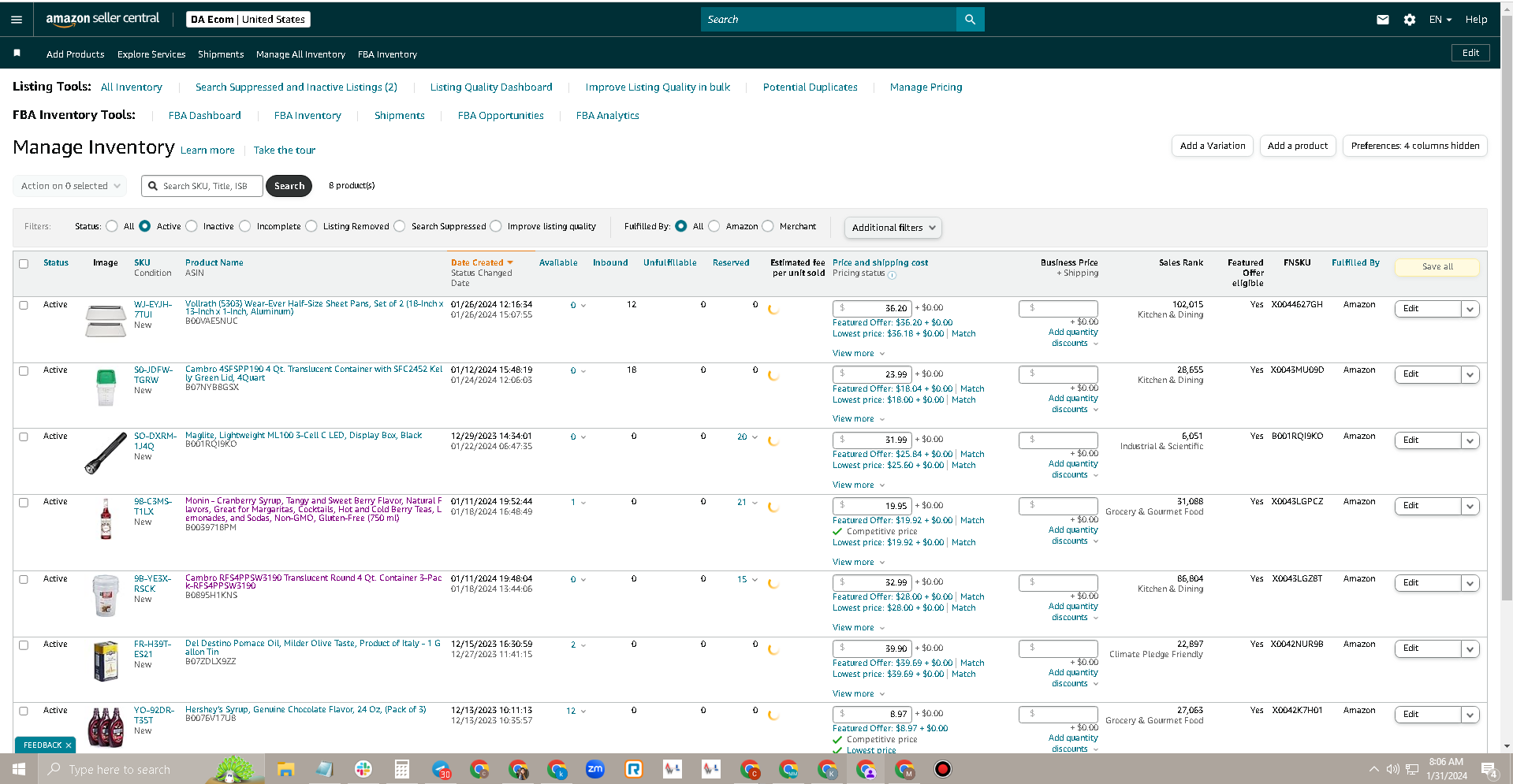Expand Edit dropdown arrow for Vollrath row
This screenshot has height=784, width=1513.
coord(1470,309)
